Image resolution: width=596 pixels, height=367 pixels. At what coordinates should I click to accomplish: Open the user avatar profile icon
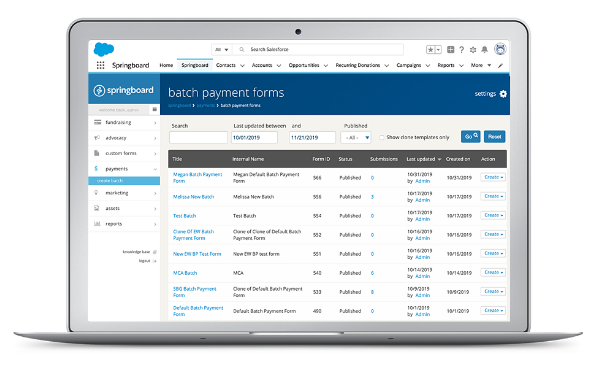(x=500, y=49)
